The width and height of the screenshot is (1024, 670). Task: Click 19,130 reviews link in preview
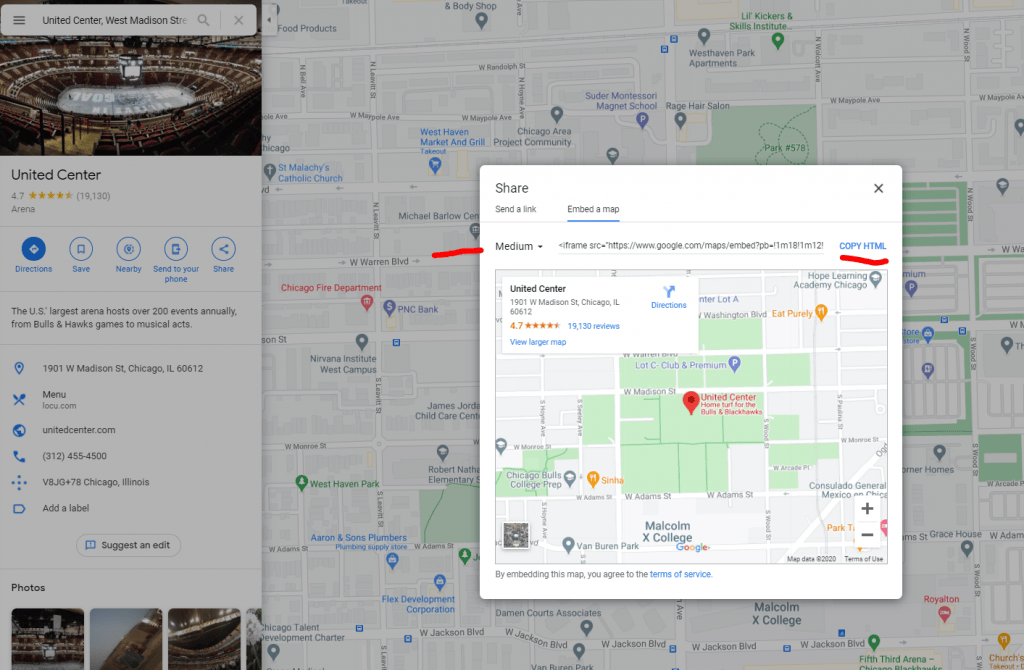point(593,326)
